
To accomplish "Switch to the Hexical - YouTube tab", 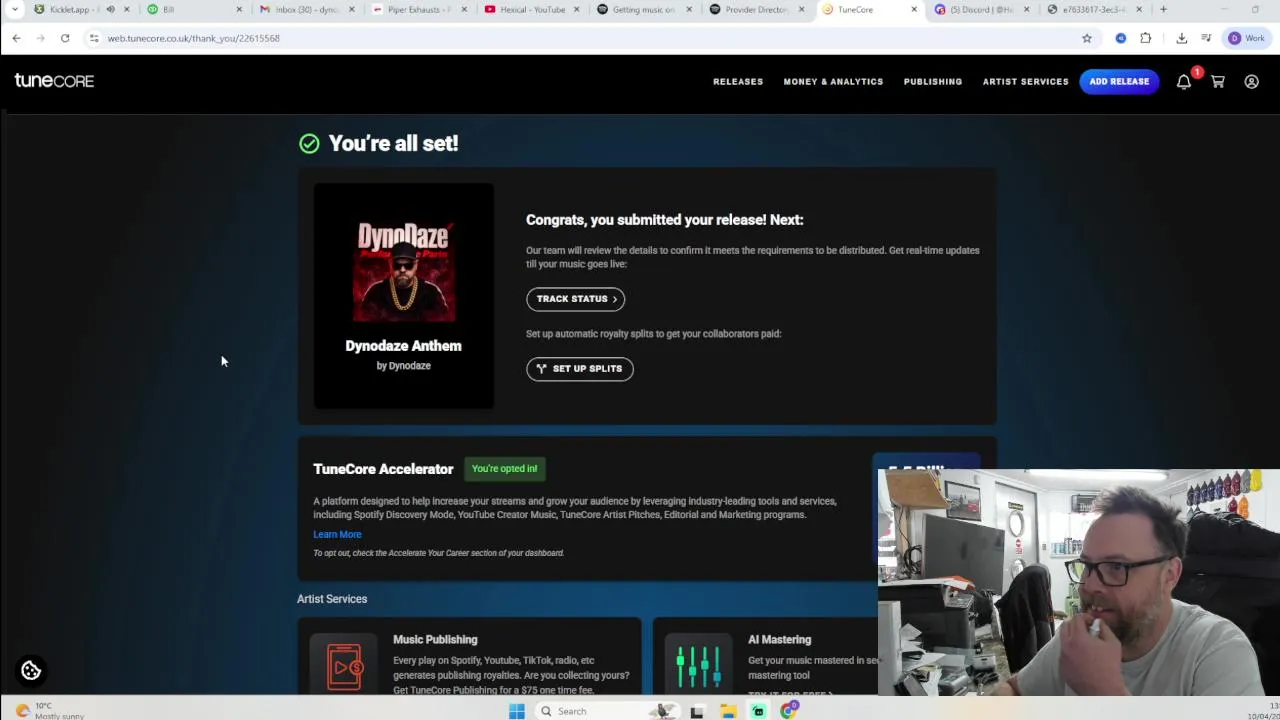I will 530,9.
